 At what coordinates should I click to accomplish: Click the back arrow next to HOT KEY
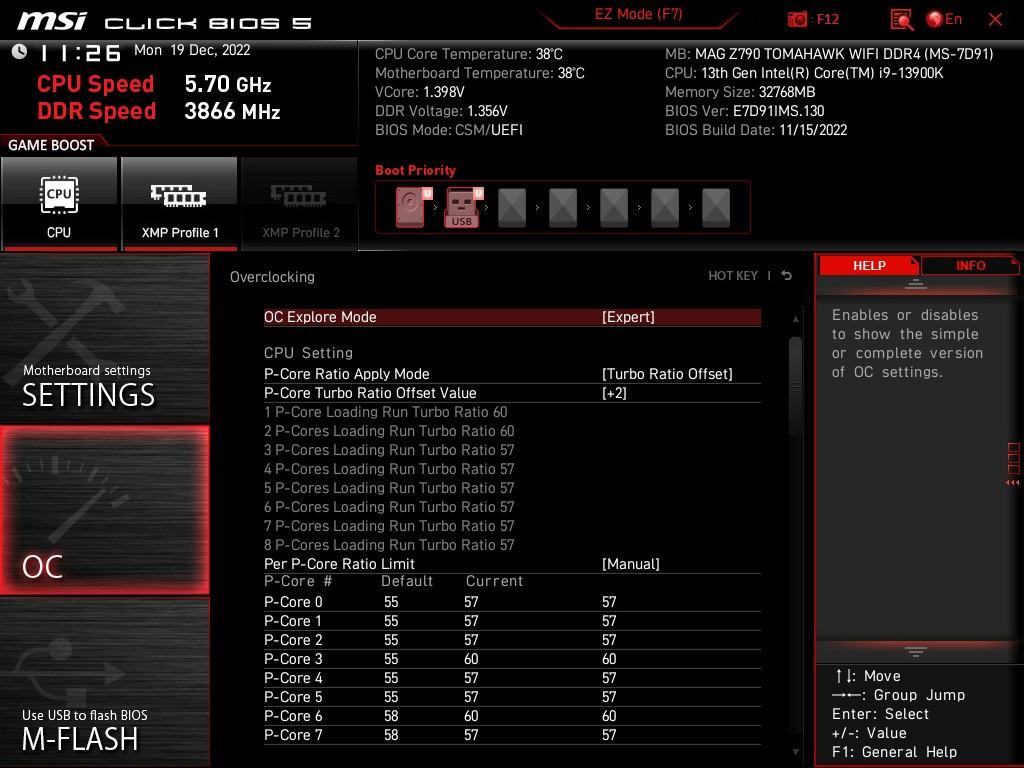point(787,276)
